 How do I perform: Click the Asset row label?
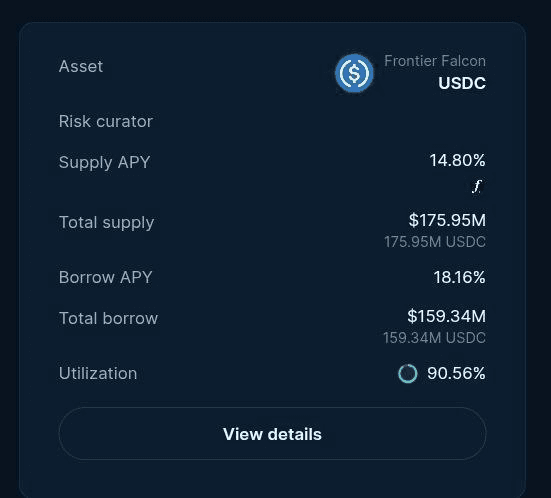(81, 66)
